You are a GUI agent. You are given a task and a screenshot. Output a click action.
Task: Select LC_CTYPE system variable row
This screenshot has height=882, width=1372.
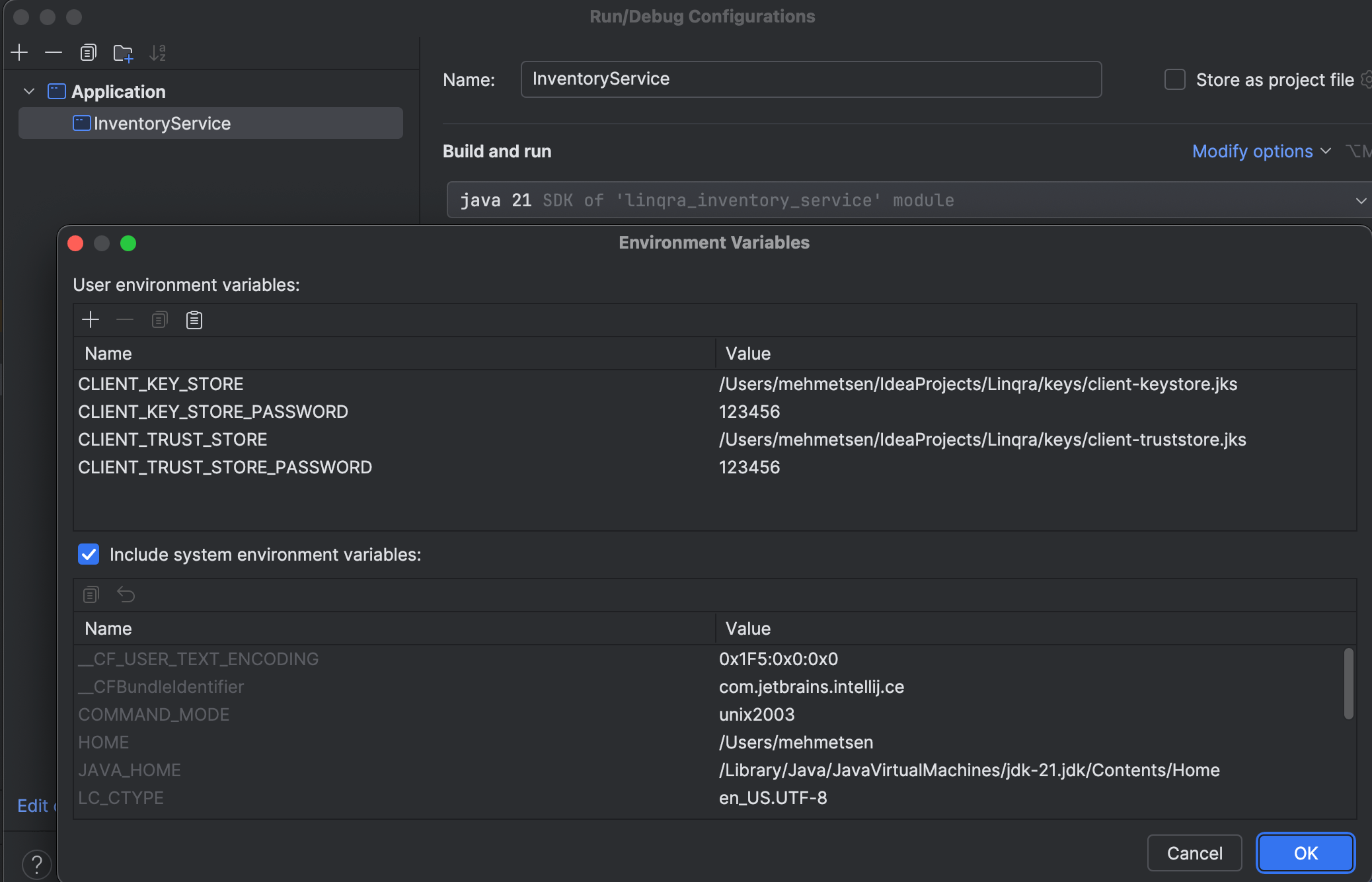pos(714,798)
